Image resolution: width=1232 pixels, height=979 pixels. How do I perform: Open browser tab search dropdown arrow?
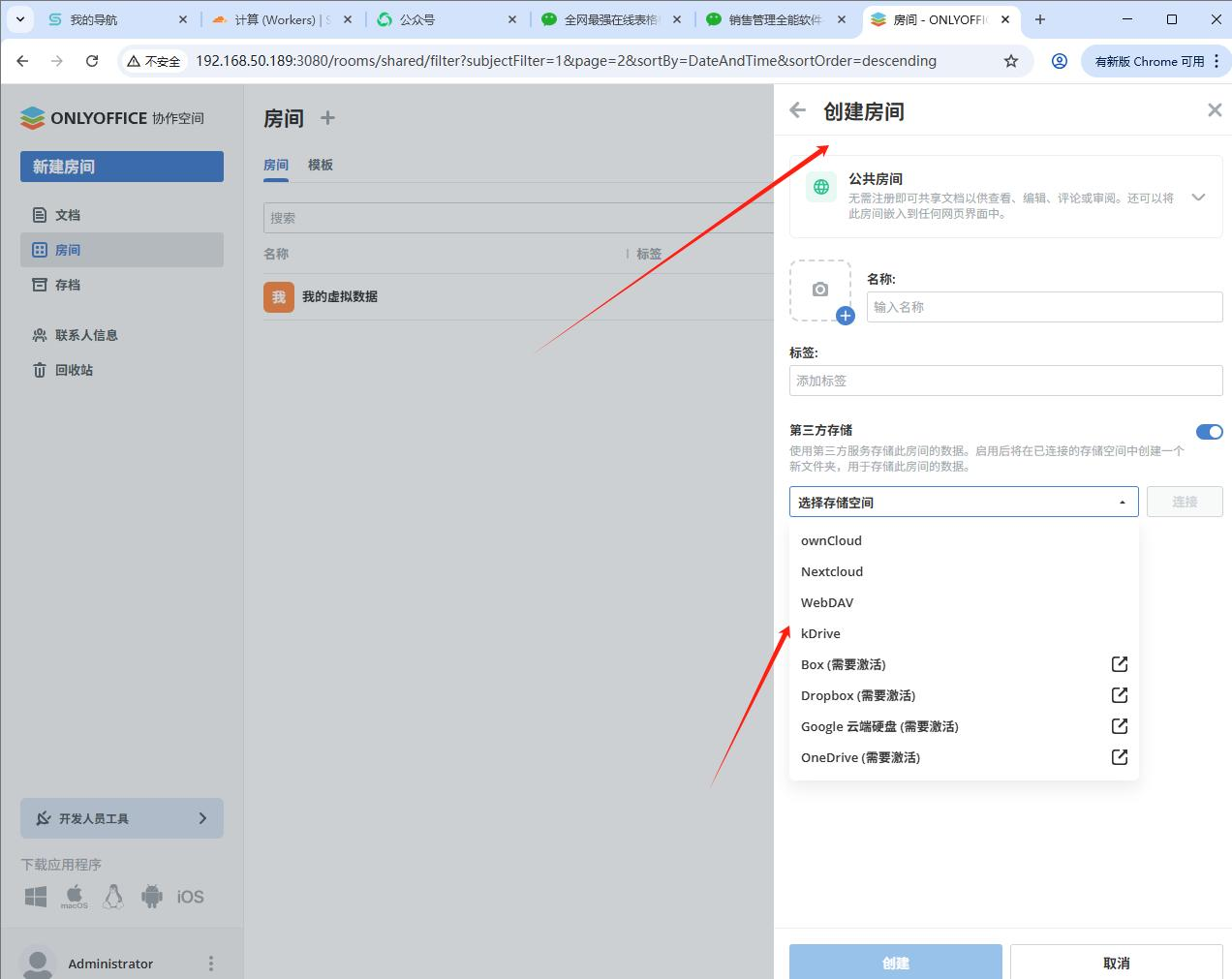click(x=19, y=19)
